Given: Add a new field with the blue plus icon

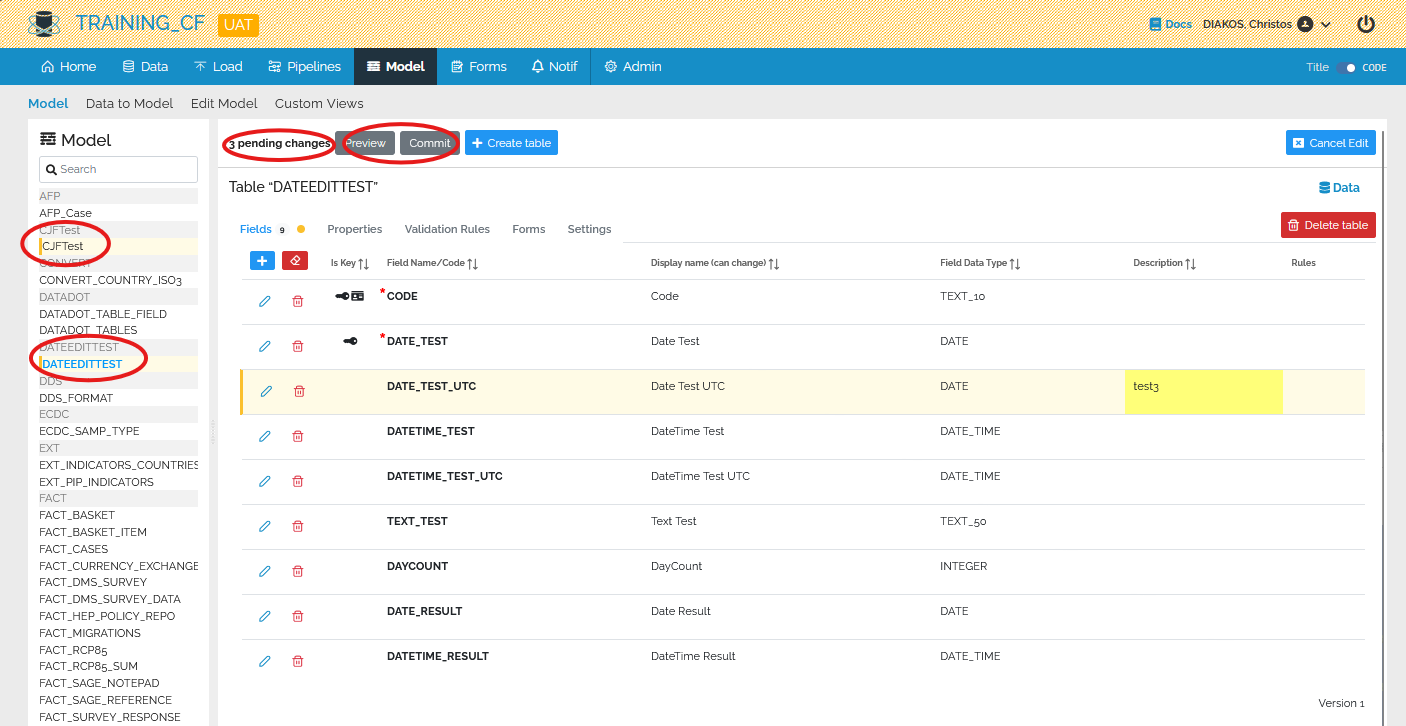Looking at the screenshot, I should (262, 260).
